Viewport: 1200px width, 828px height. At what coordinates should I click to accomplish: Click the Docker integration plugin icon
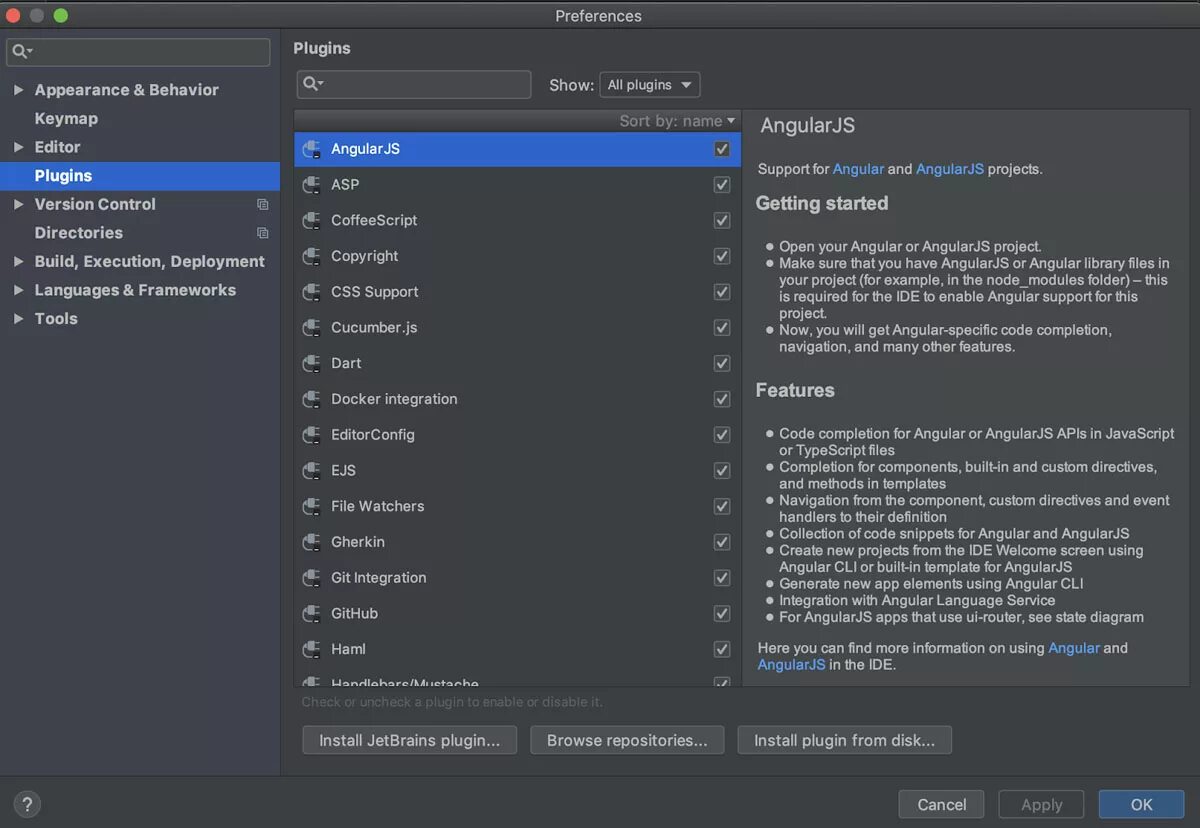coord(311,399)
